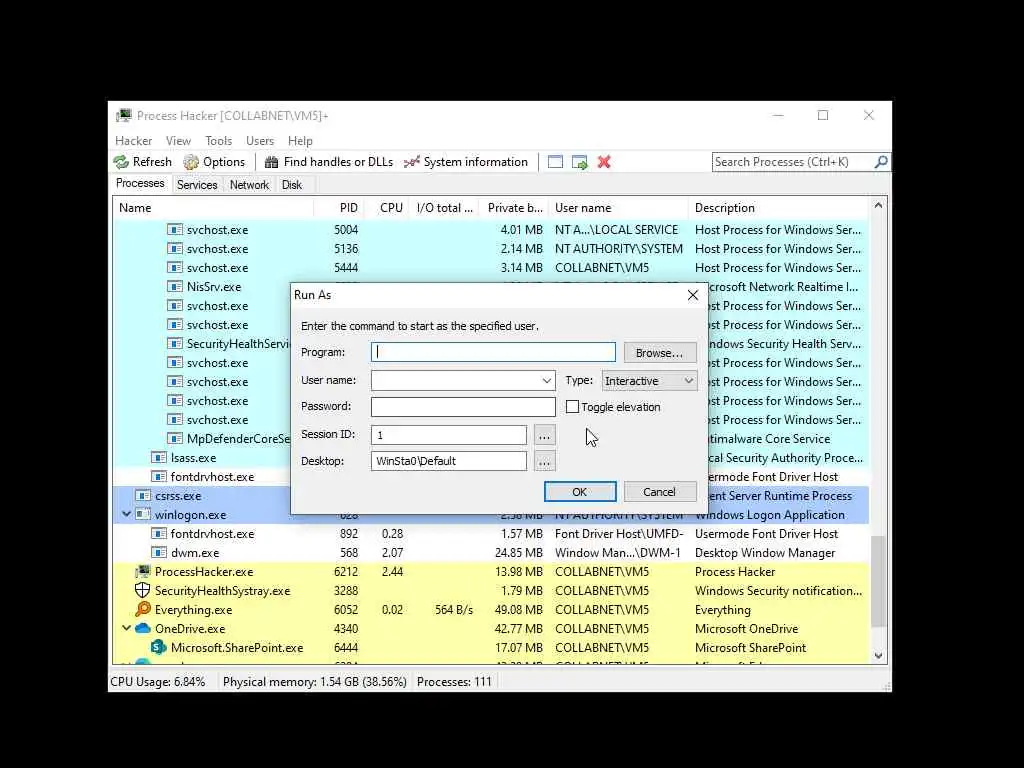Open the Users menu
1024x768 pixels.
(x=260, y=141)
